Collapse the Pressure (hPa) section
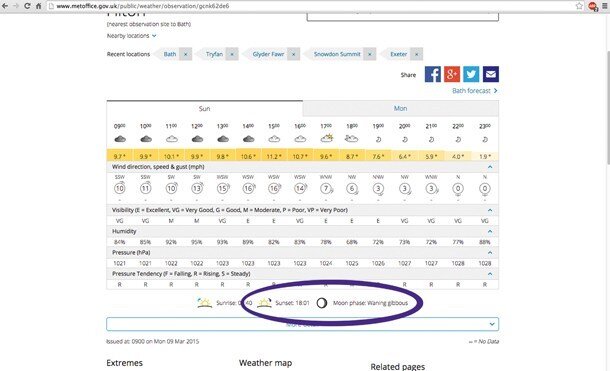 (490, 252)
